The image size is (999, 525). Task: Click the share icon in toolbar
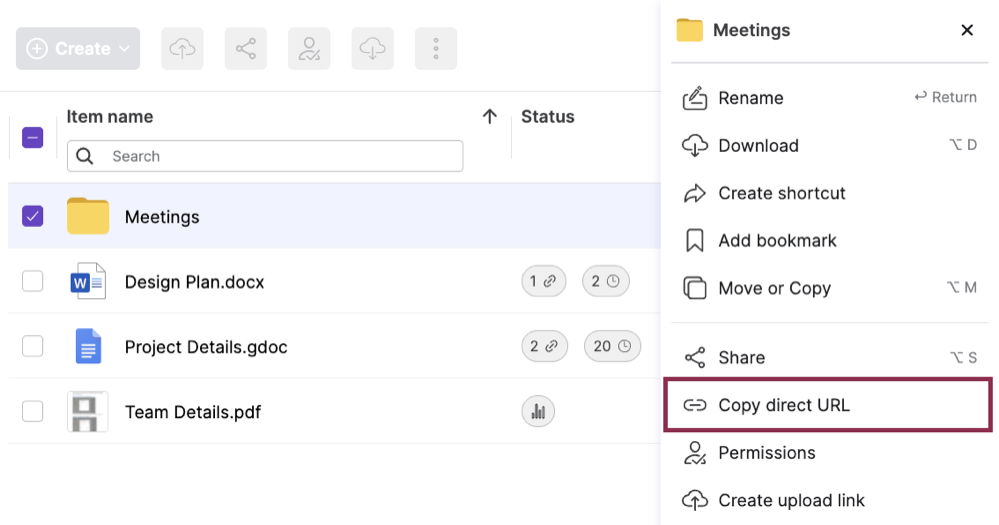tap(245, 49)
